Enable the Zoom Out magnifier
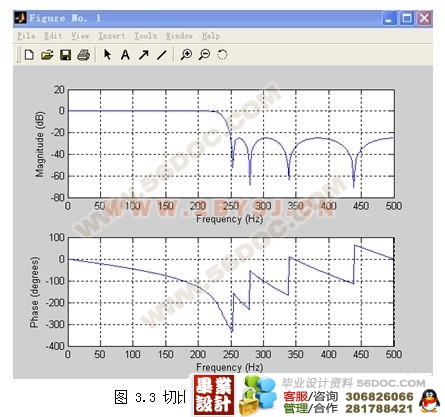Image resolution: width=445 pixels, height=417 pixels. pos(204,55)
